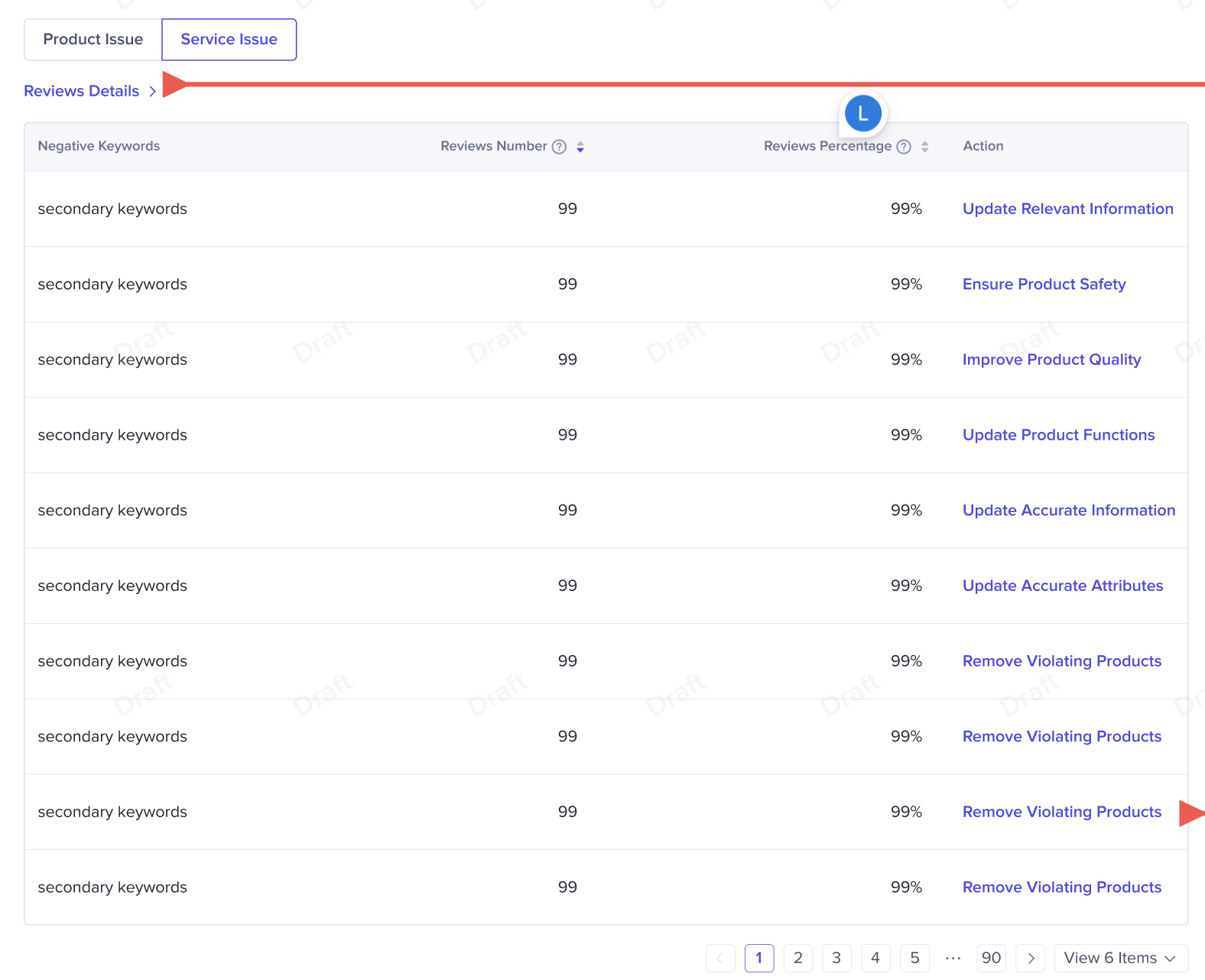
Task: Click Improve Product Quality link
Action: [x=1051, y=359]
